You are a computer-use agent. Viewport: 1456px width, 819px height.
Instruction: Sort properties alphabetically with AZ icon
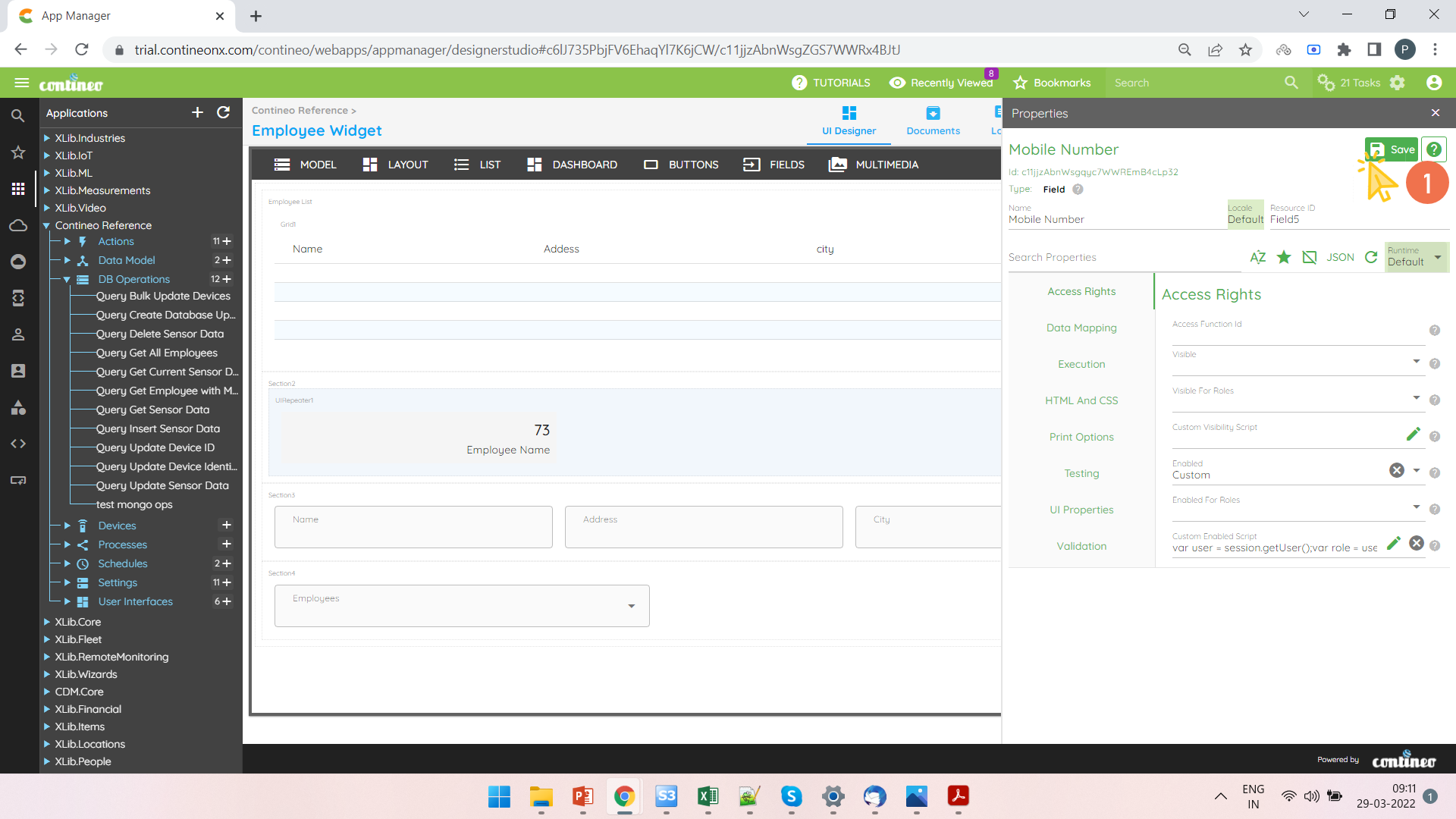(1257, 257)
